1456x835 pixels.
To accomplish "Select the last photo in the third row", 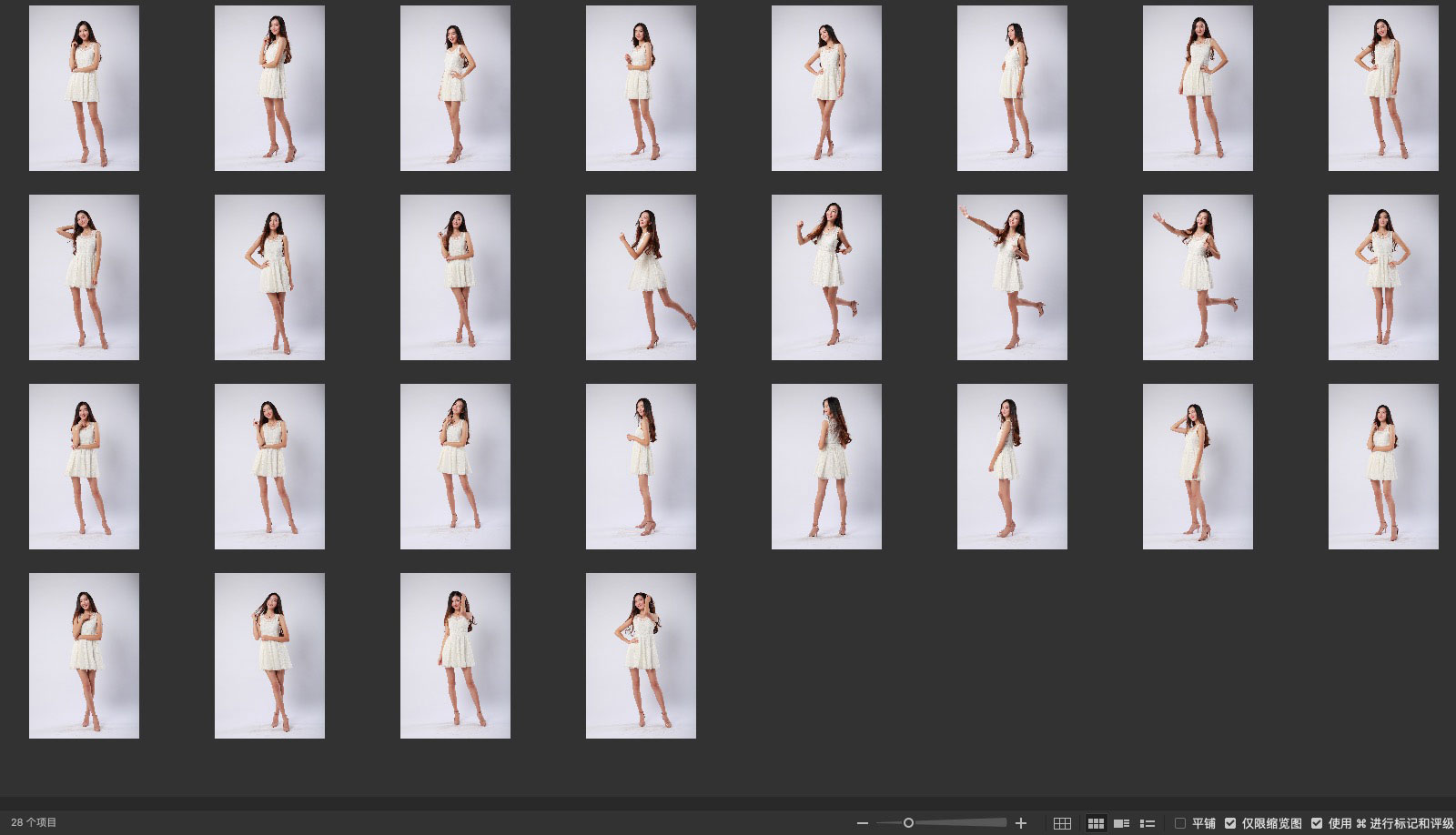I will tap(1383, 467).
